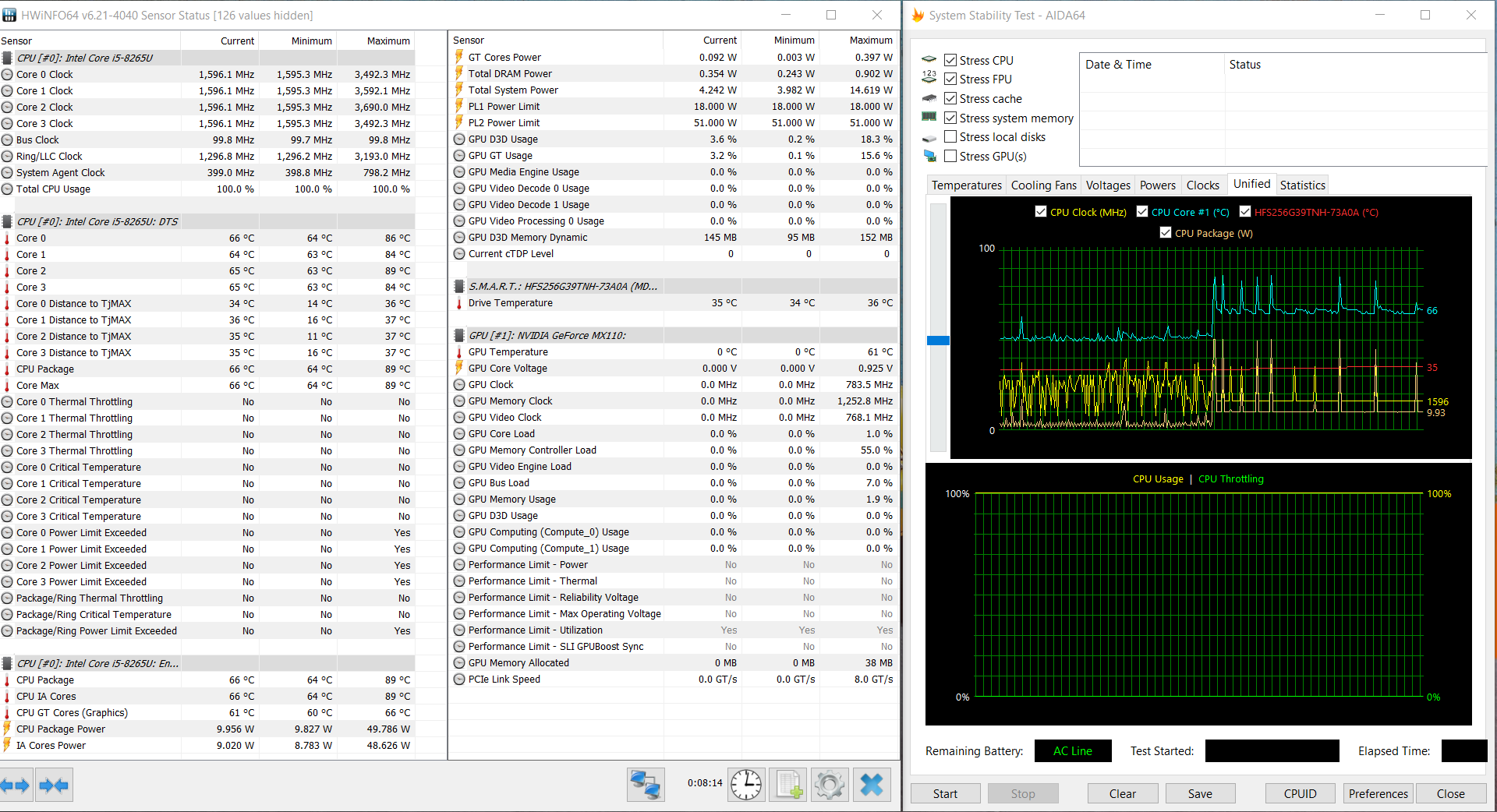
Task: Uncheck the Stress FPU checkbox
Action: [950, 79]
